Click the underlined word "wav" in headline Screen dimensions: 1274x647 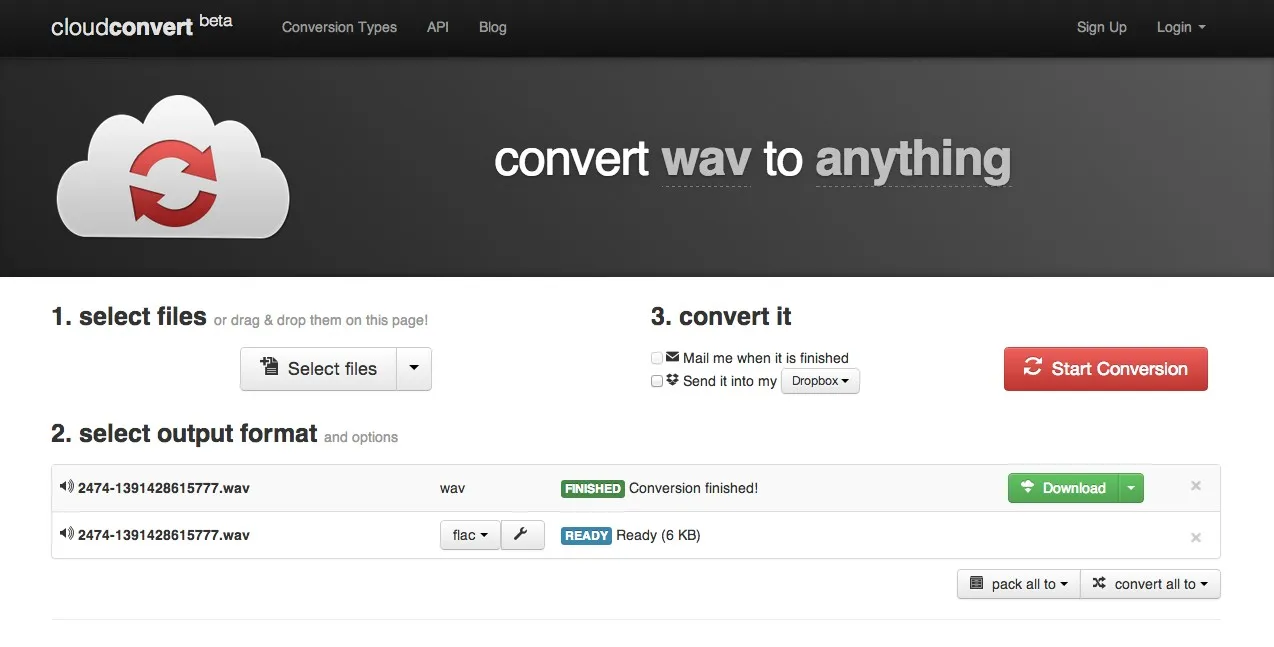pos(706,159)
